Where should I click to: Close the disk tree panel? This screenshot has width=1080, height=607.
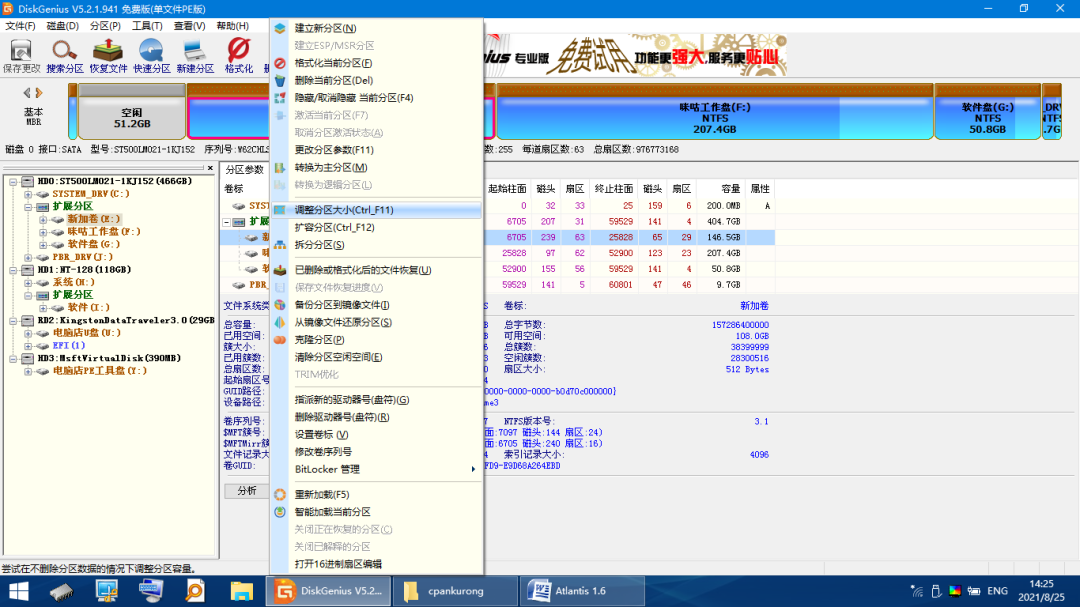[210, 168]
